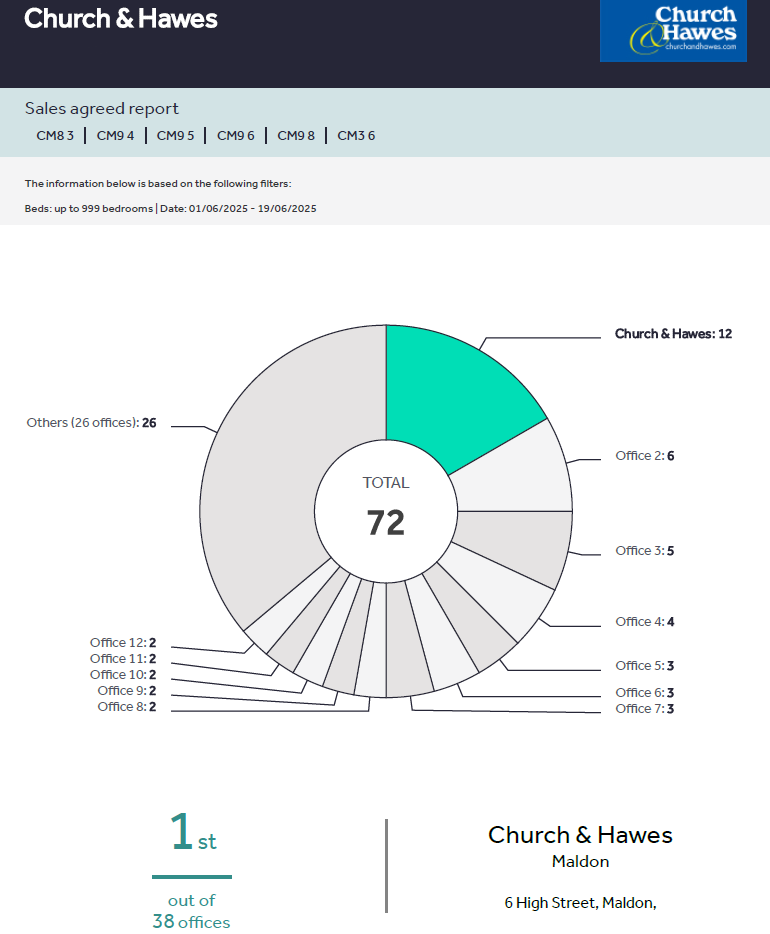Click the Office 2: 6 label
The image size is (770, 934).
[644, 456]
